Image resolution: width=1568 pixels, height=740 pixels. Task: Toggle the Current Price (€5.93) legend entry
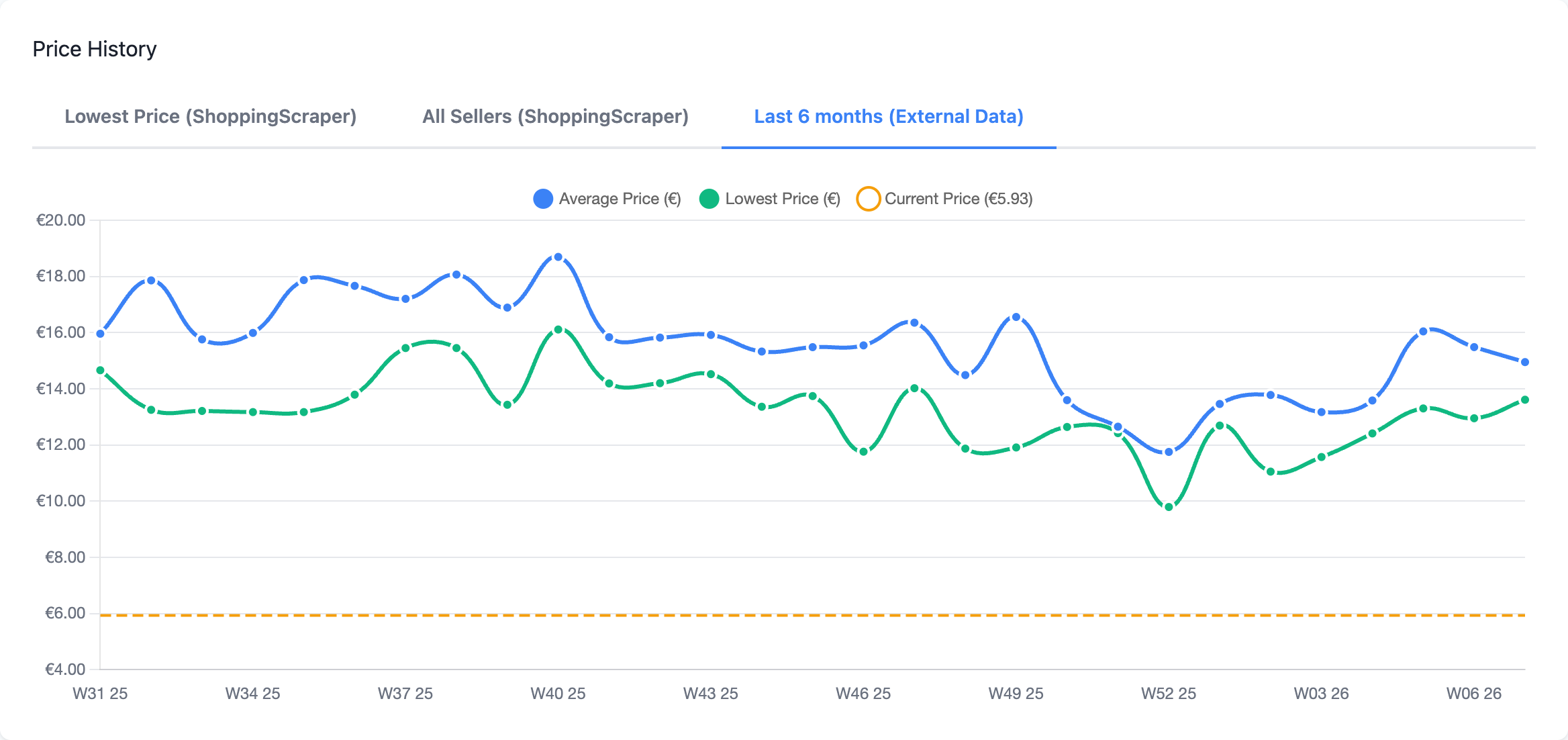[959, 198]
